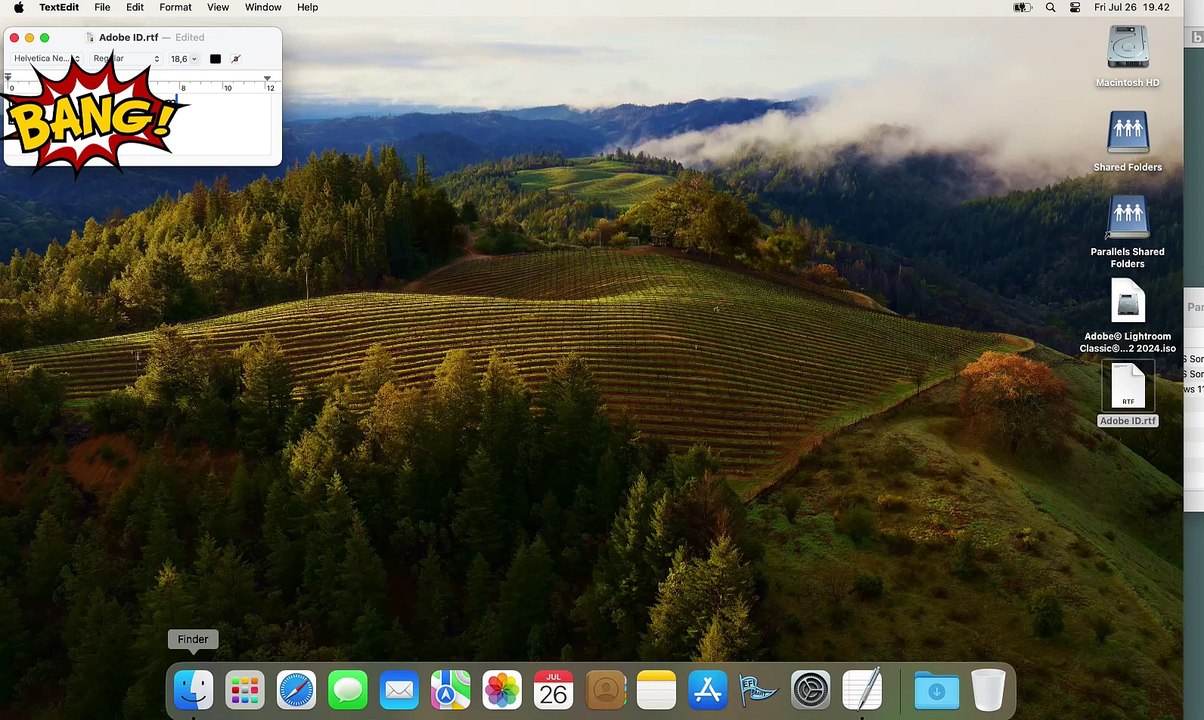Launch the App Store from dock
Image resolution: width=1204 pixels, height=720 pixels.
pyautogui.click(x=708, y=690)
